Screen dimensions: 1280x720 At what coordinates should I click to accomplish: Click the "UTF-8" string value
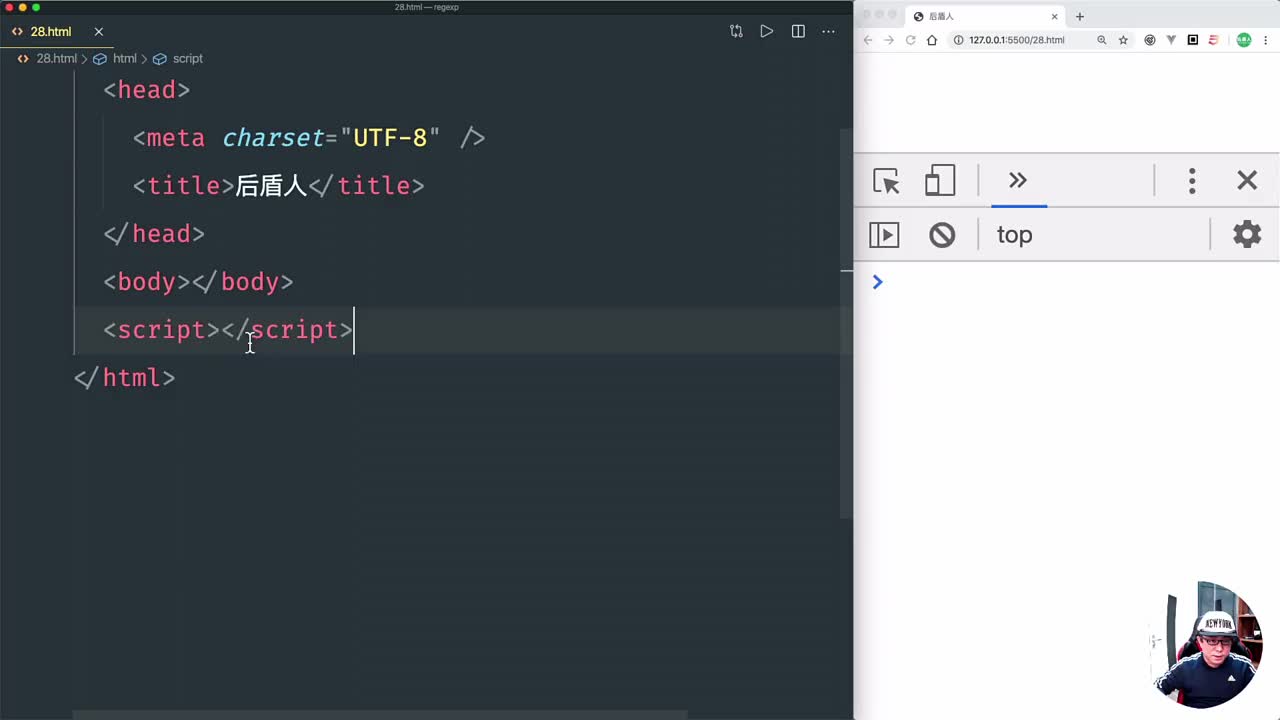point(390,138)
